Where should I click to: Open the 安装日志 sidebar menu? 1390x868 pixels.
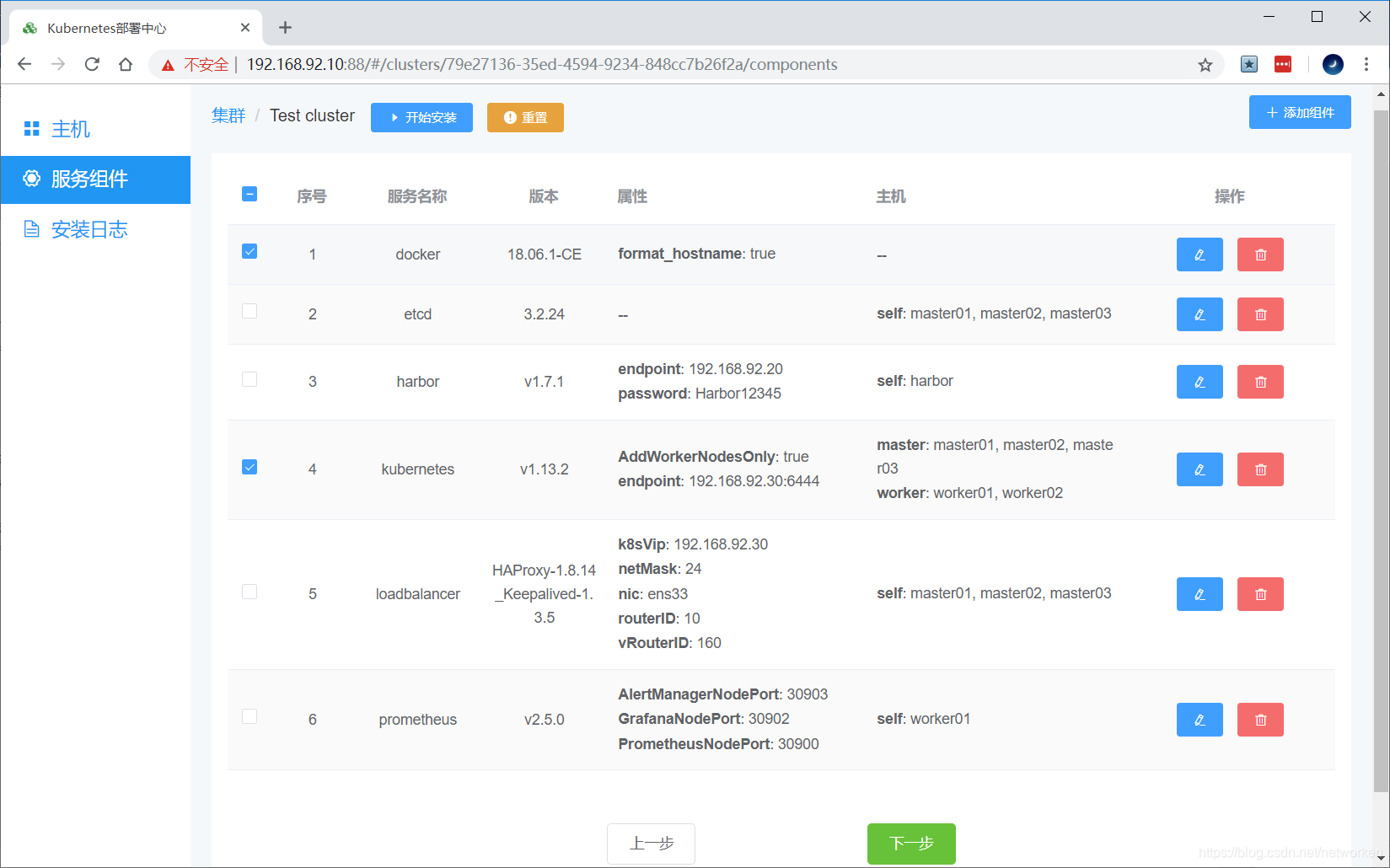(95, 229)
